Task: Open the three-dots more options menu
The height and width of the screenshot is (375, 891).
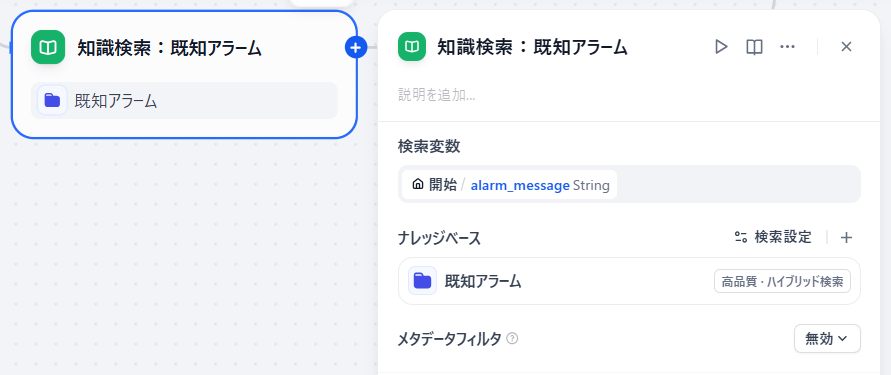Action: tap(787, 47)
